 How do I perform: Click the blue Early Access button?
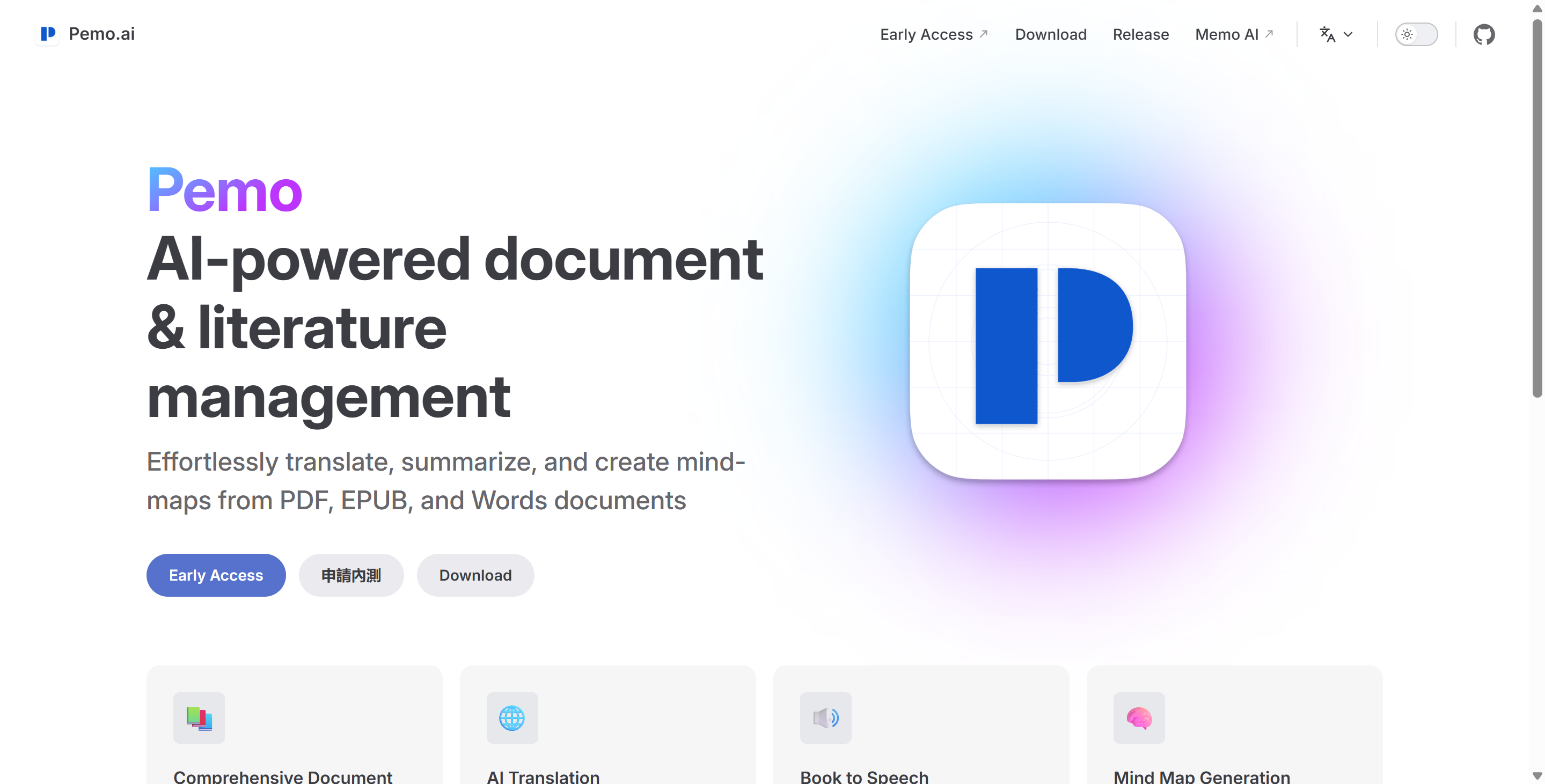[x=216, y=575]
